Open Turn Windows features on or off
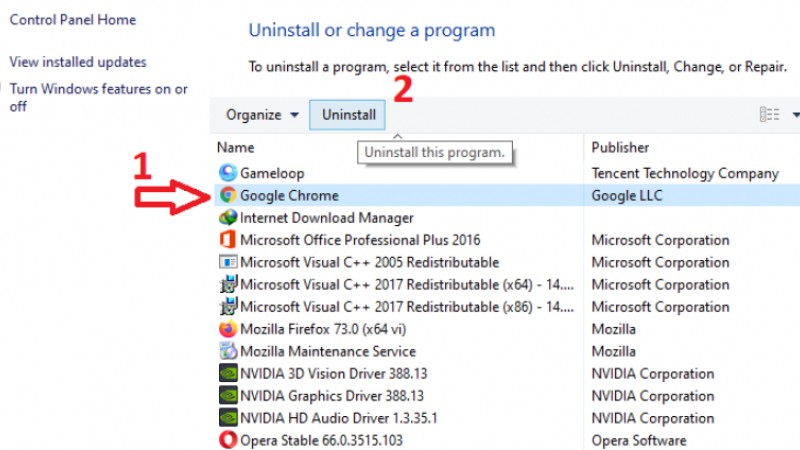 (x=98, y=97)
